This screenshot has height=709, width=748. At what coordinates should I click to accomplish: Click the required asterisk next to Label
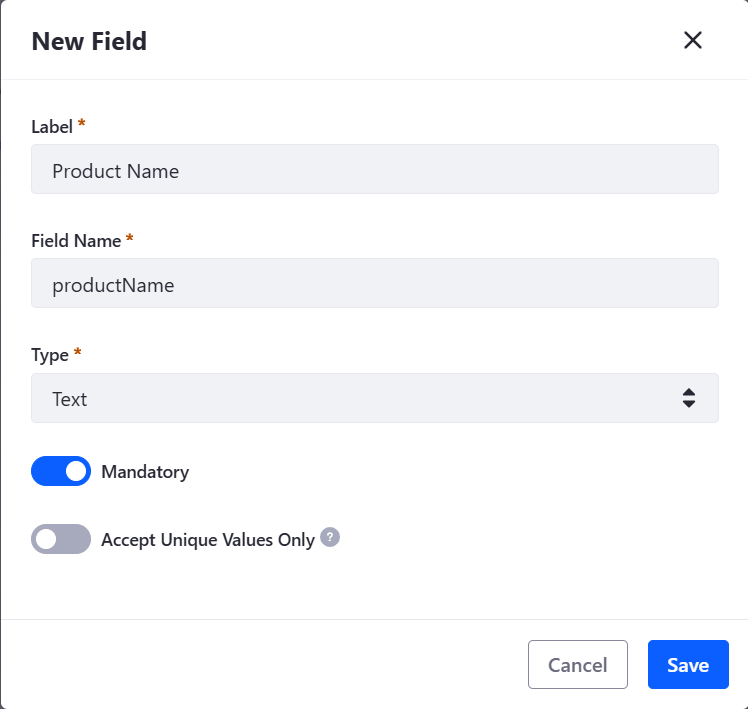coord(82,123)
